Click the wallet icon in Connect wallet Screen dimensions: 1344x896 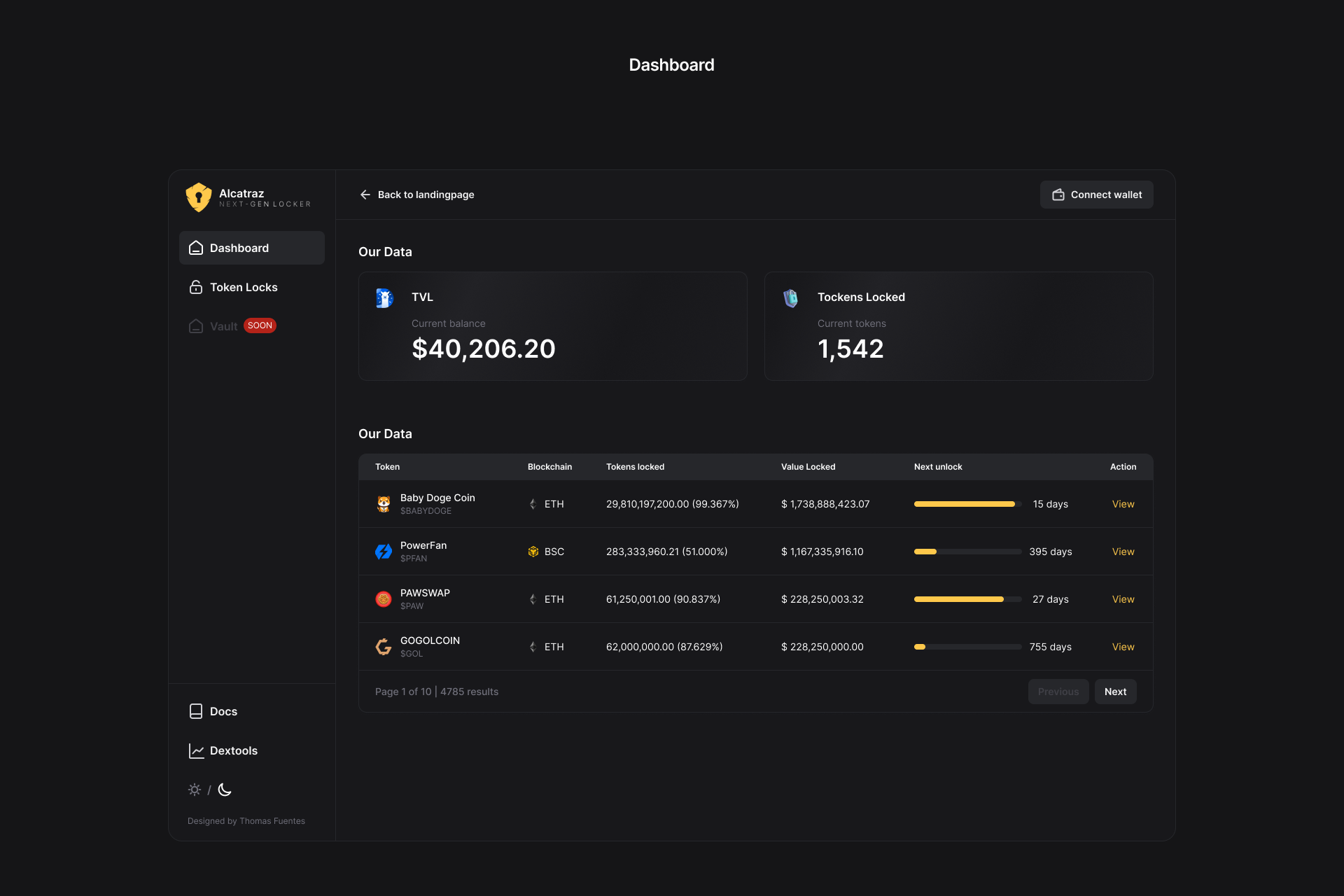[x=1058, y=195]
